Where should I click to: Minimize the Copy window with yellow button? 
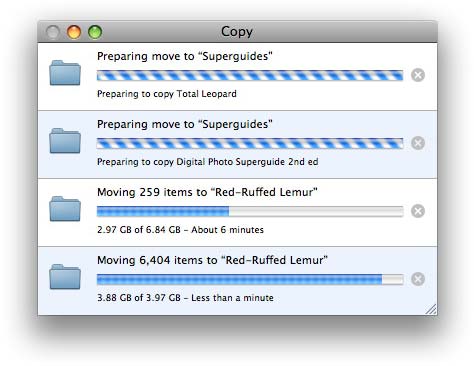[74, 32]
